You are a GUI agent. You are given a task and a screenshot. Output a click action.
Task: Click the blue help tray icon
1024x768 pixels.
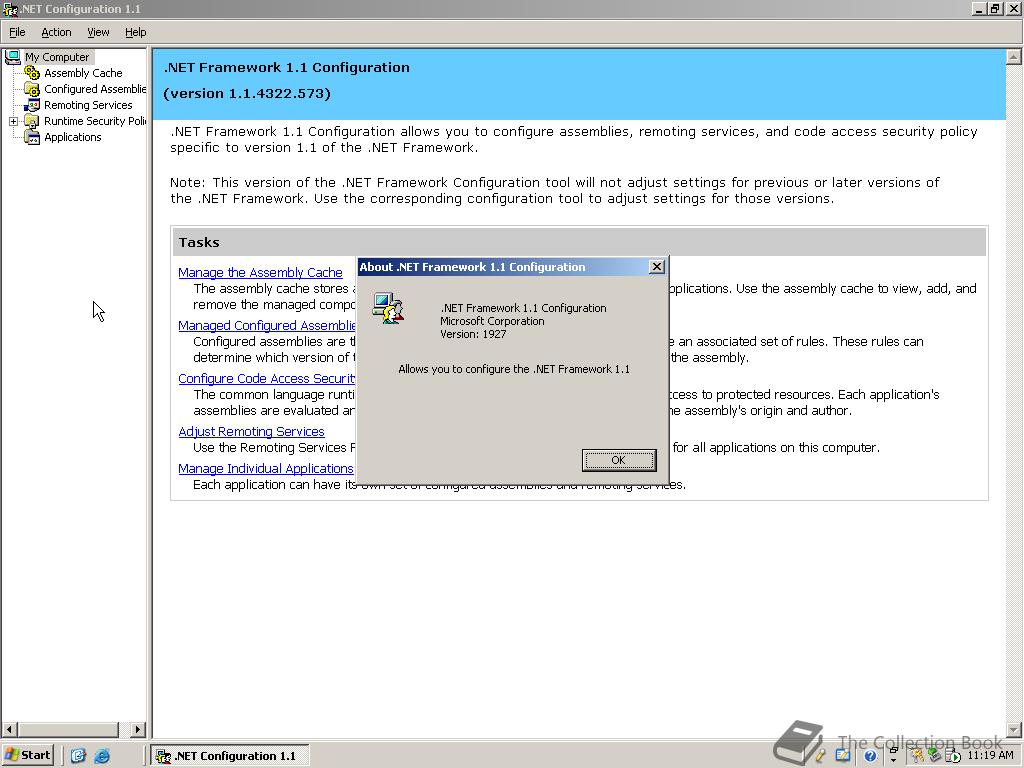pyautogui.click(x=870, y=756)
